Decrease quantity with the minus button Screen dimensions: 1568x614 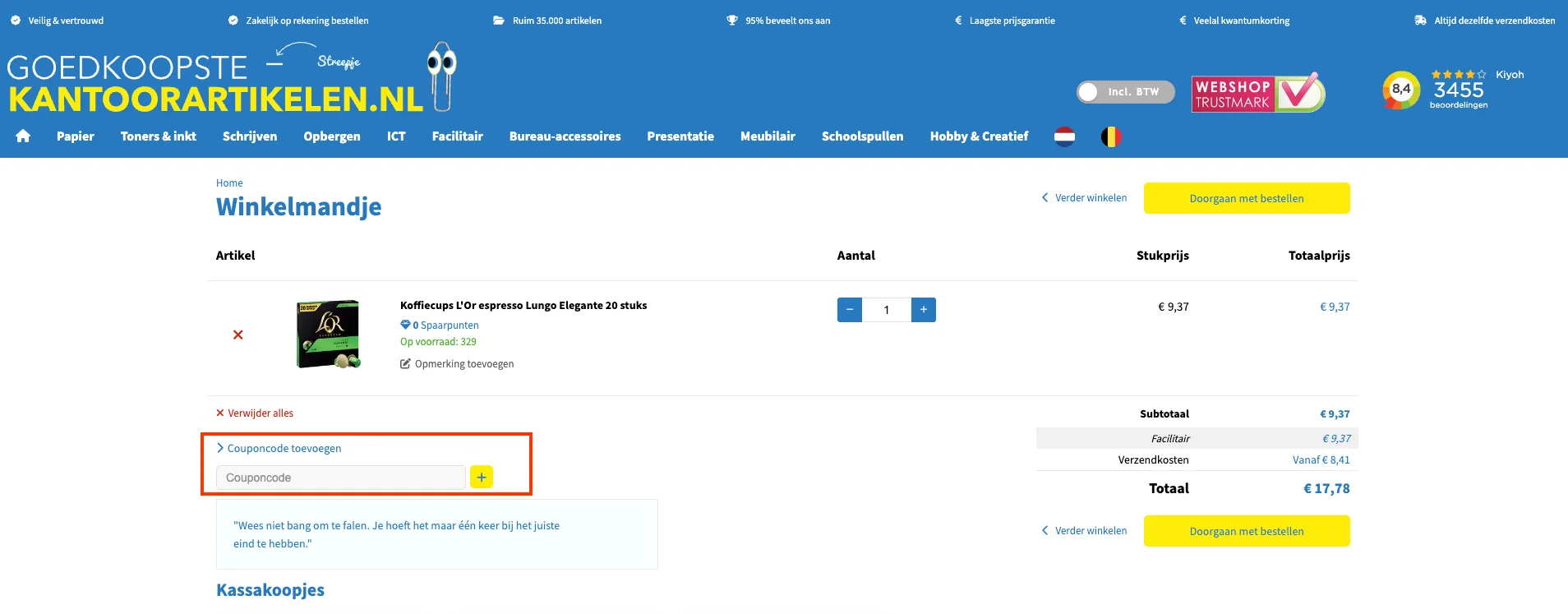click(850, 310)
